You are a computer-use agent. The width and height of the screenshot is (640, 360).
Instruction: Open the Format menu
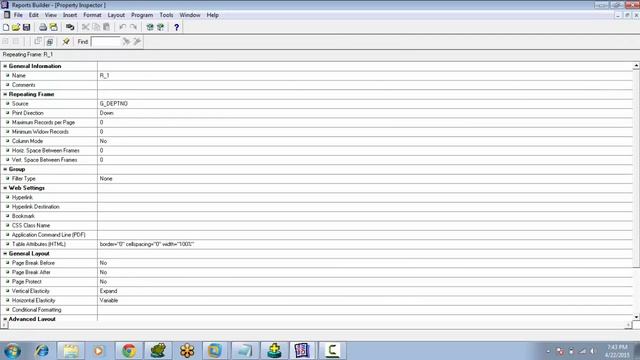(92, 15)
